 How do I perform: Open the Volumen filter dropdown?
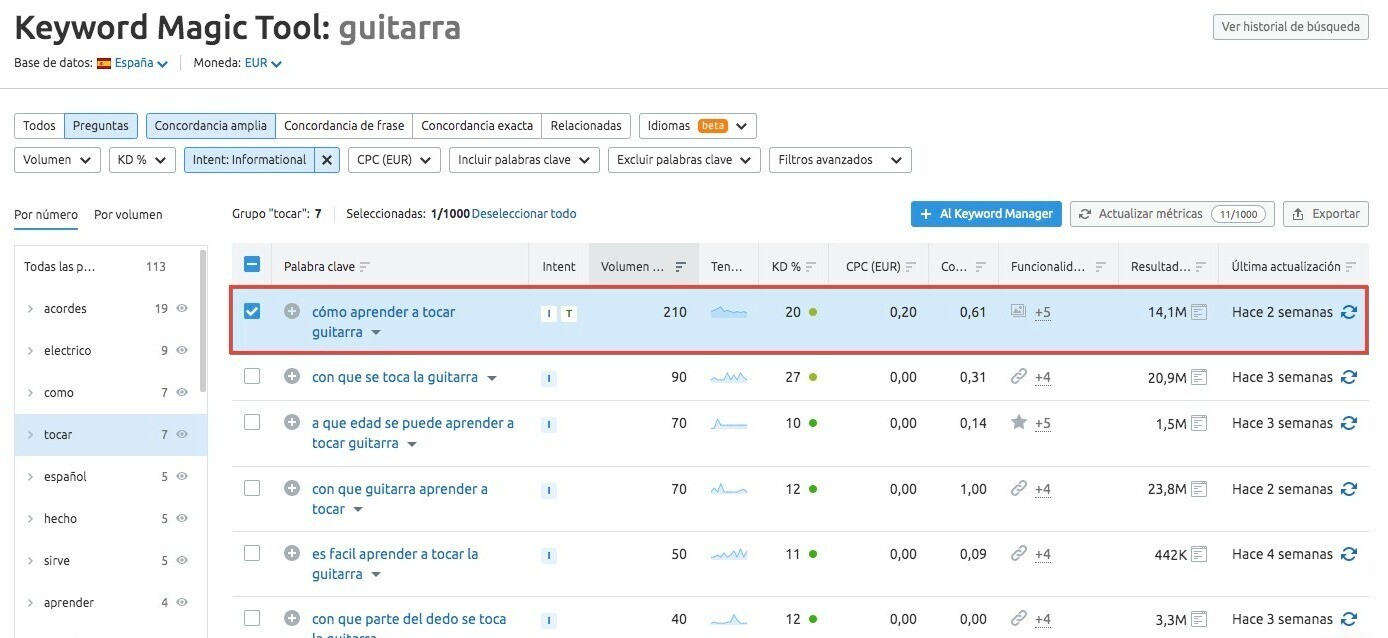[57, 160]
